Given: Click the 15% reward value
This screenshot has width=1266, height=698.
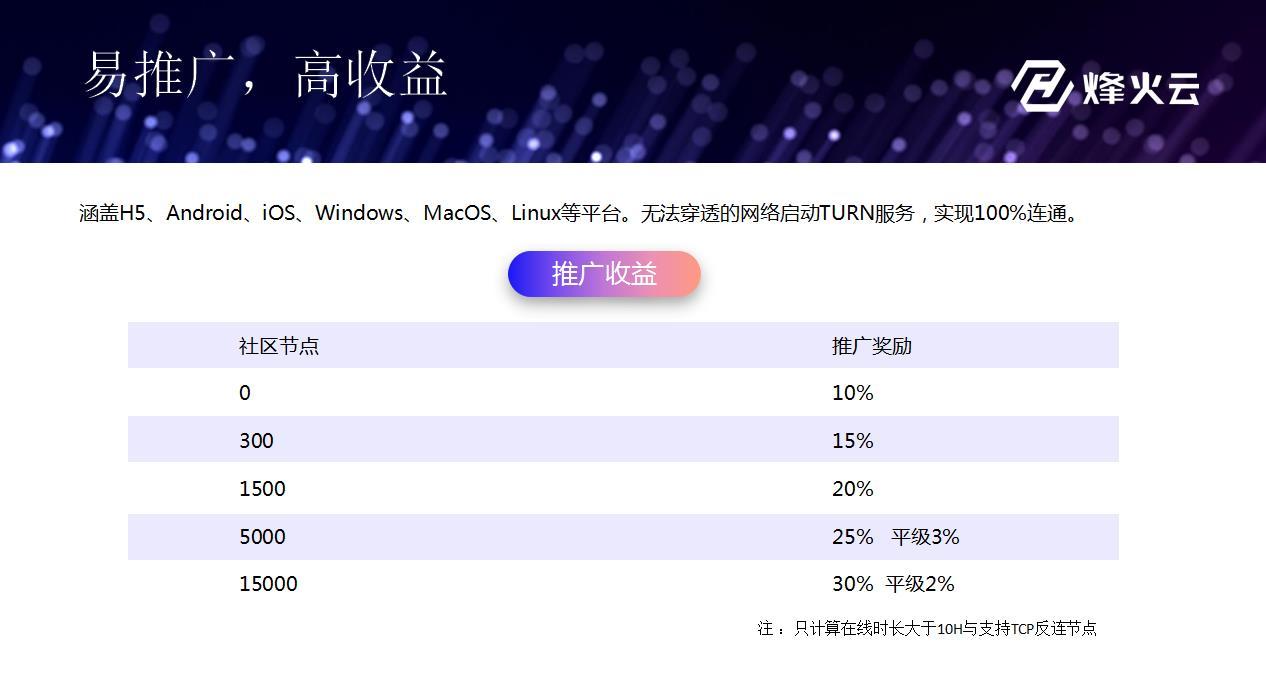Looking at the screenshot, I should pos(853,441).
